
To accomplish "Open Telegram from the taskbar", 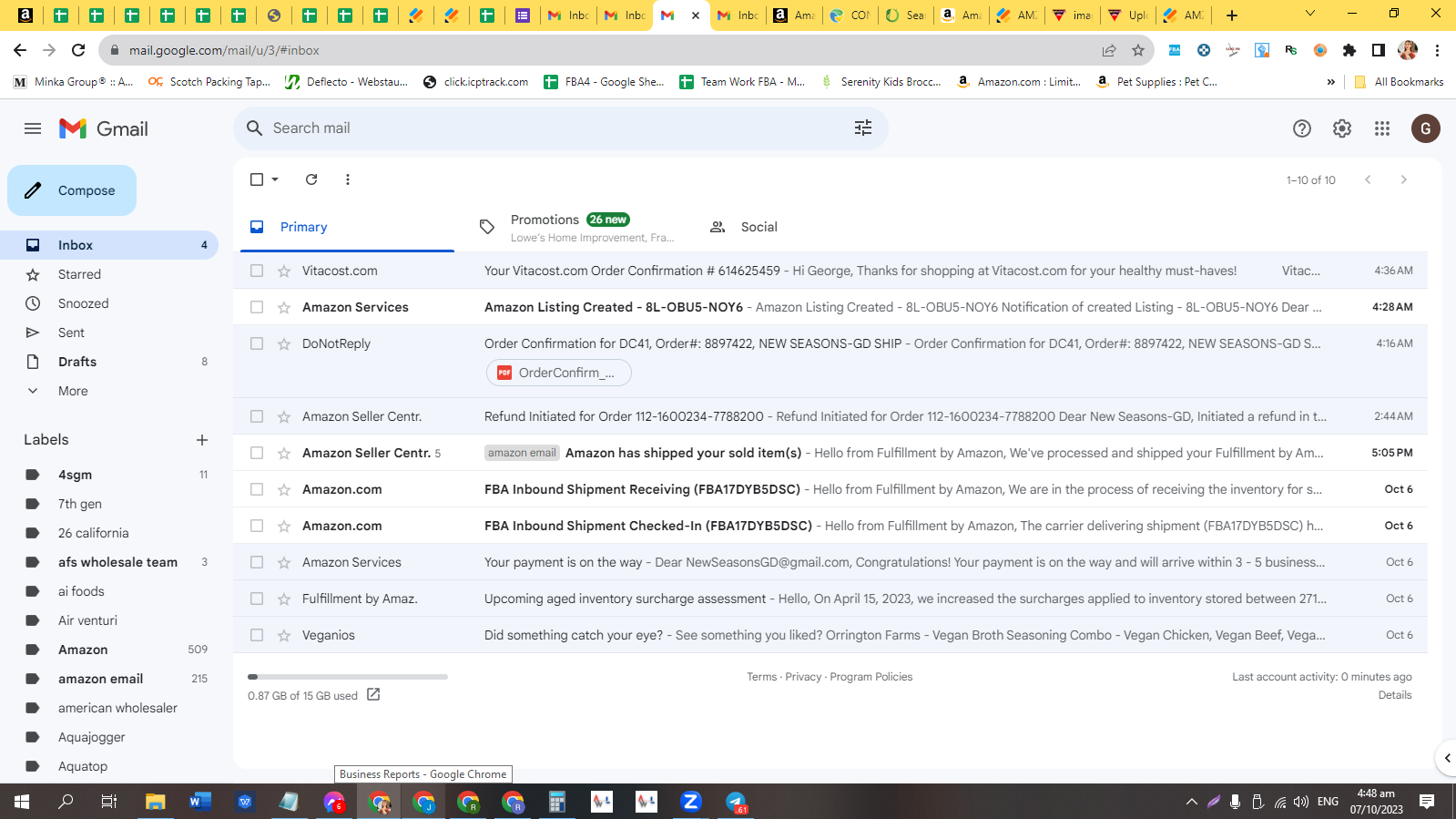I will 736,802.
